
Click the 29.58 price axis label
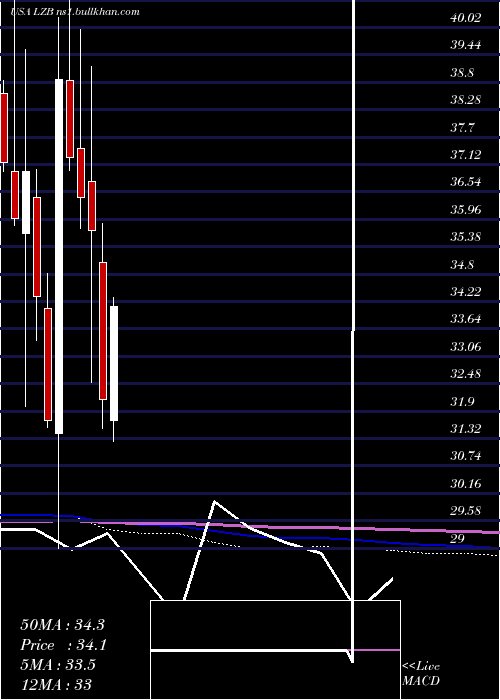(466, 511)
